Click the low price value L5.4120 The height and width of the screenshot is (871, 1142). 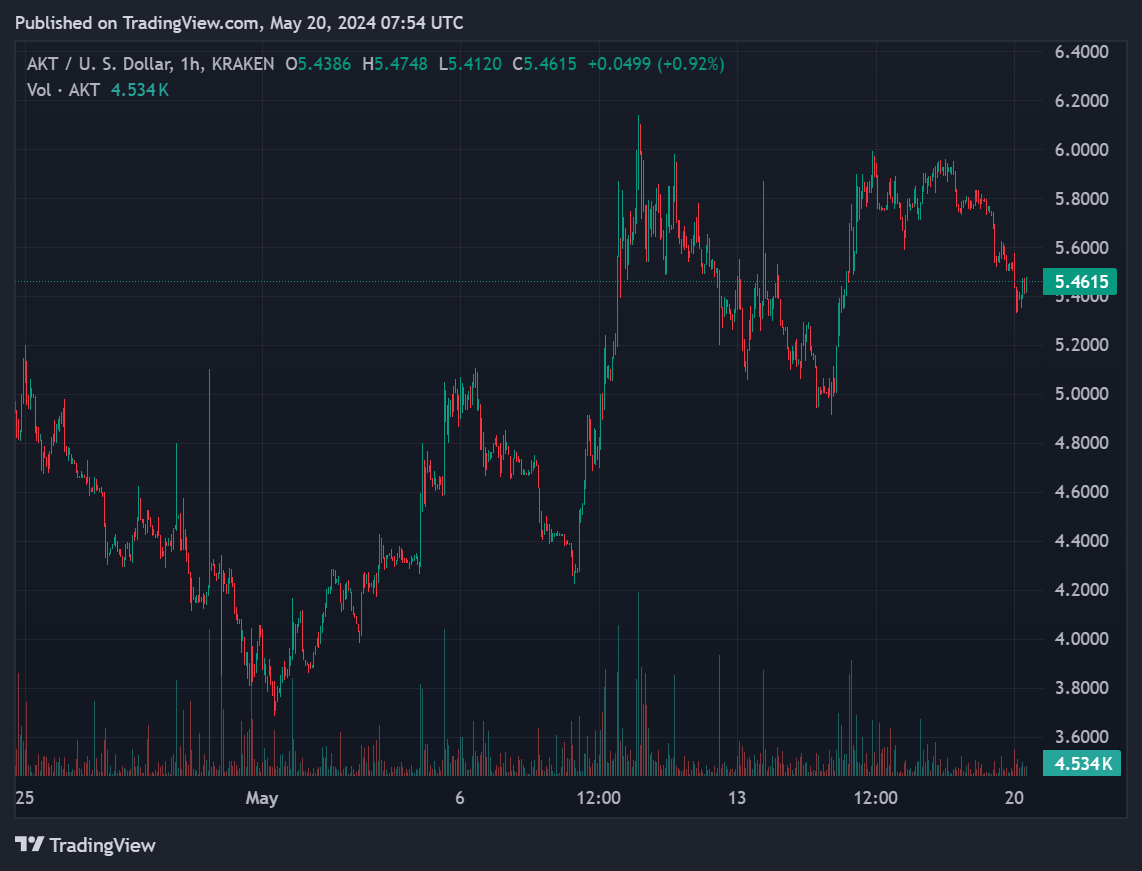[470, 64]
